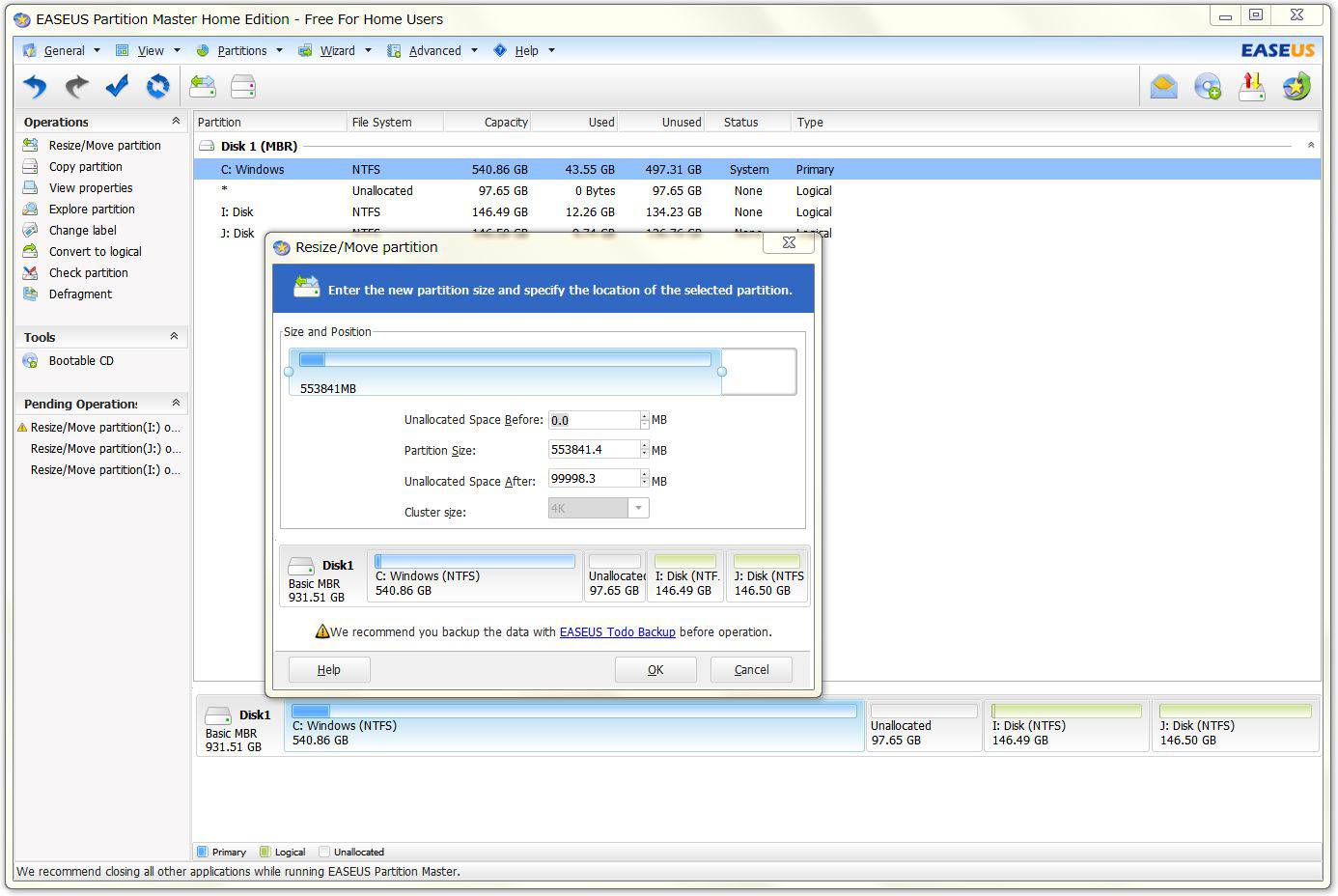
Task: Choose Copy partition in Operations panel
Action: [86, 167]
